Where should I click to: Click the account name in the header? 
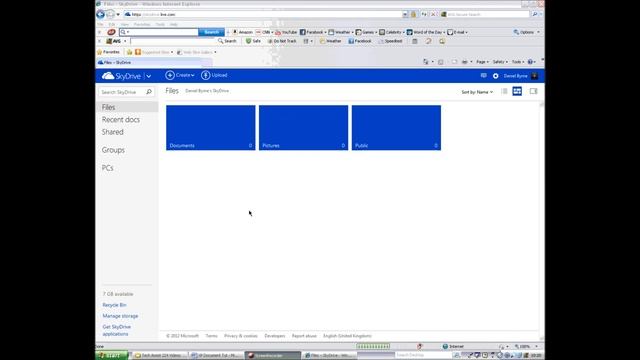pos(516,76)
